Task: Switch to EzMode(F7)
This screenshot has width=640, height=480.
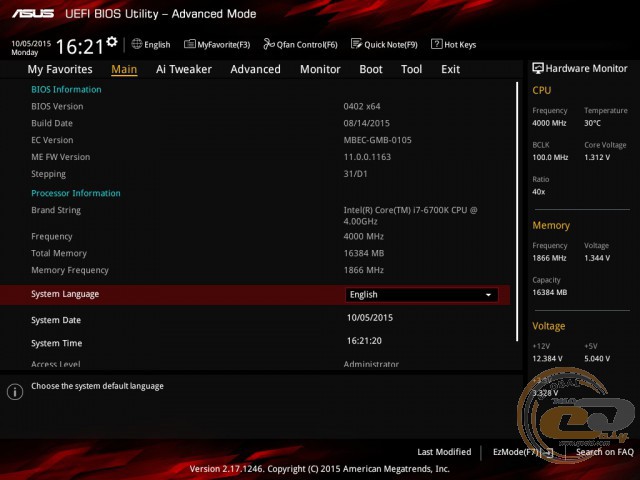Action: (x=523, y=452)
